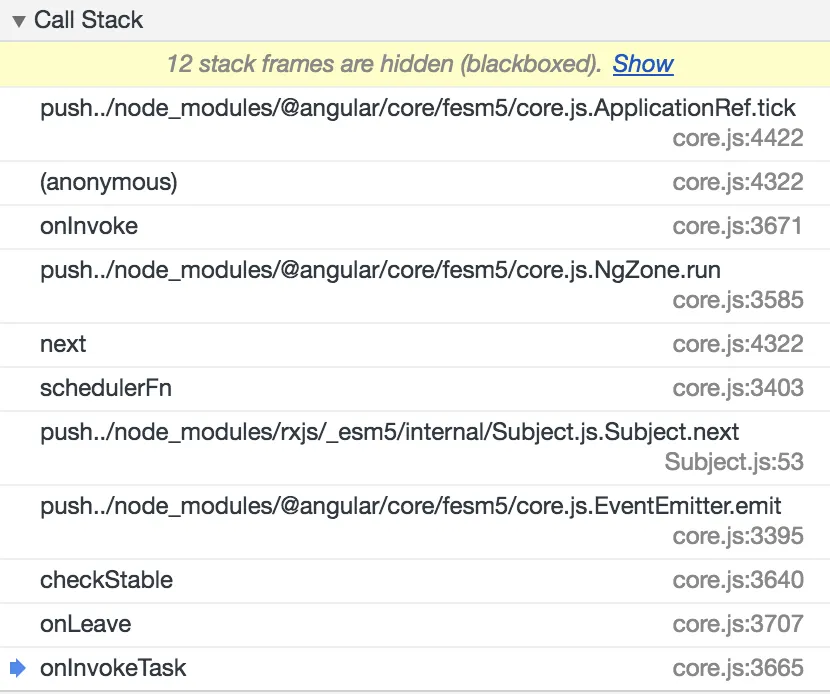Open source location Subject.js:53
This screenshot has width=830, height=694.
(x=733, y=462)
